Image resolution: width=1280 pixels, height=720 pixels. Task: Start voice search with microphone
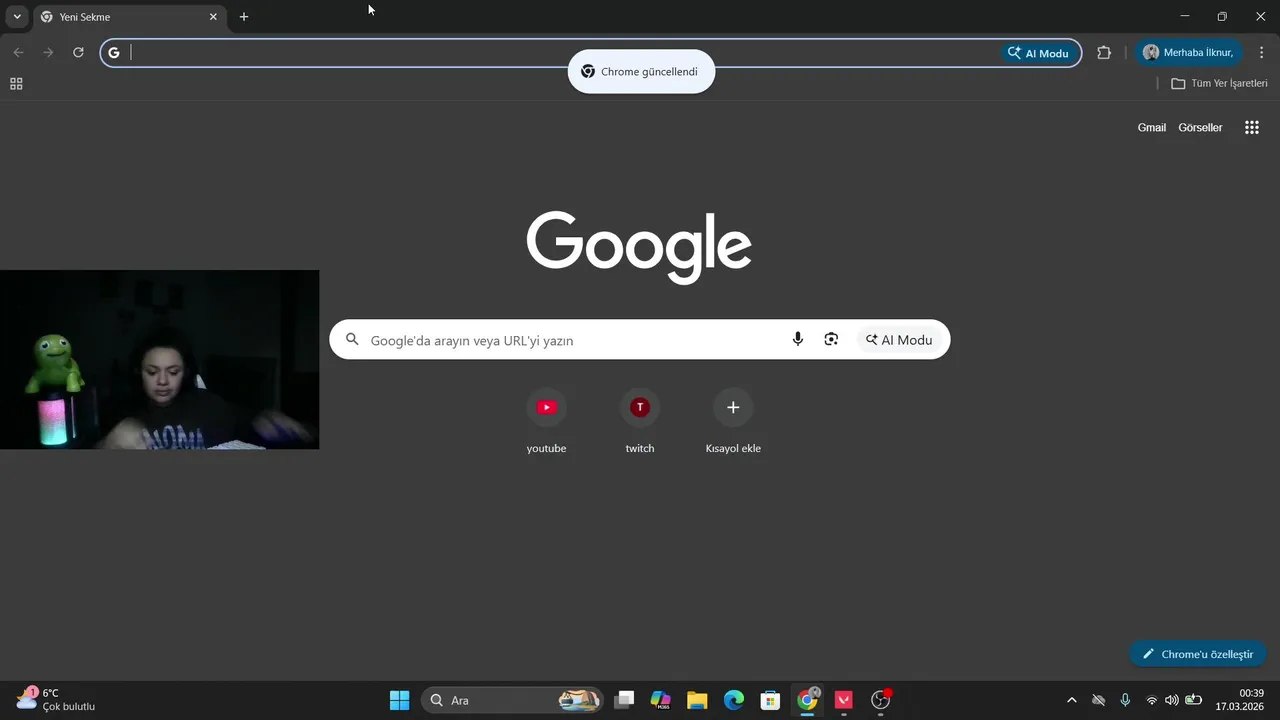point(798,340)
